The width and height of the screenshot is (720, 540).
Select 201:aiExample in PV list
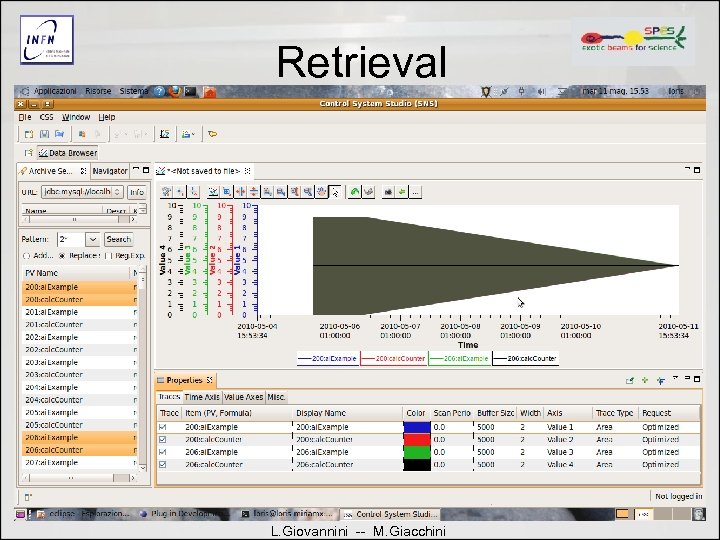click(79, 312)
